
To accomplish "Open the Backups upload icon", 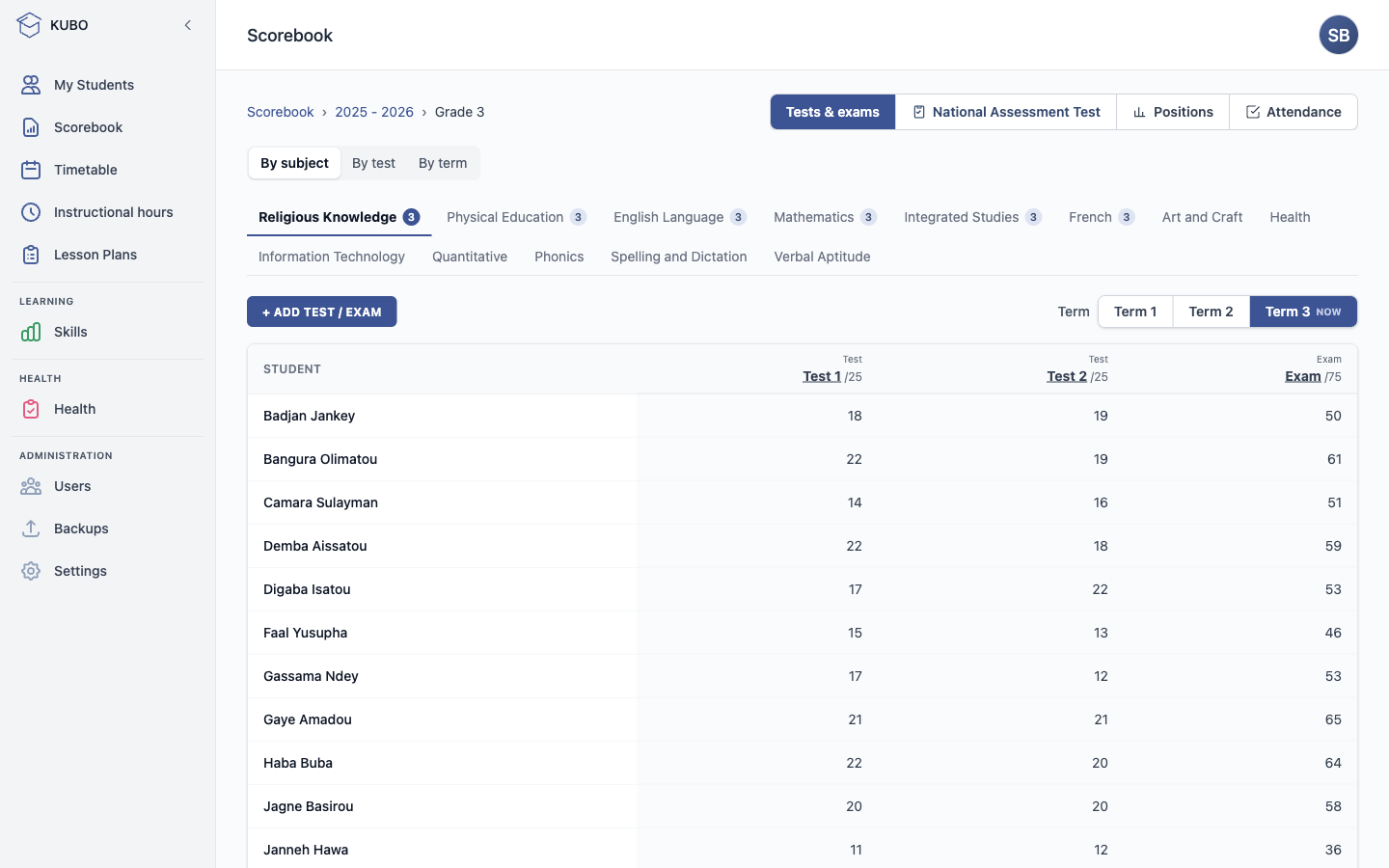I will (31, 529).
